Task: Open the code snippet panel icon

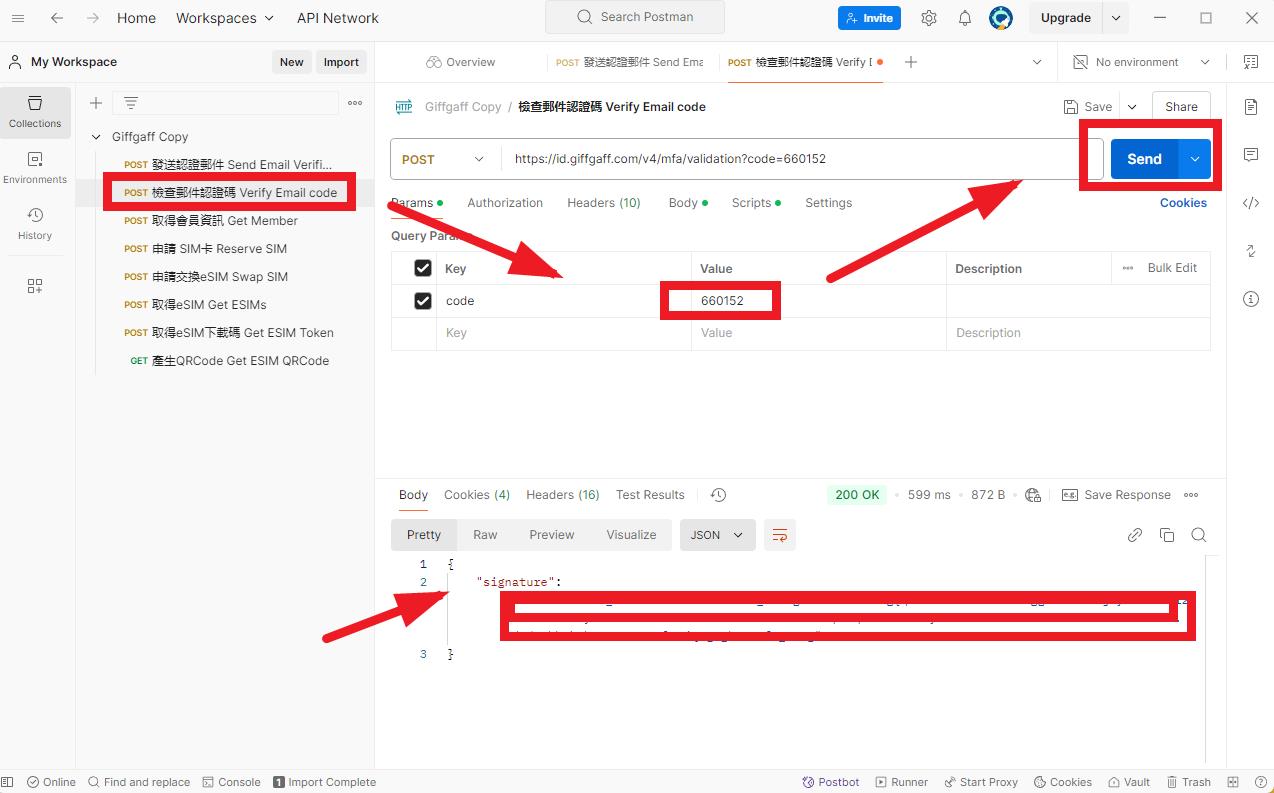Action: 1251,203
